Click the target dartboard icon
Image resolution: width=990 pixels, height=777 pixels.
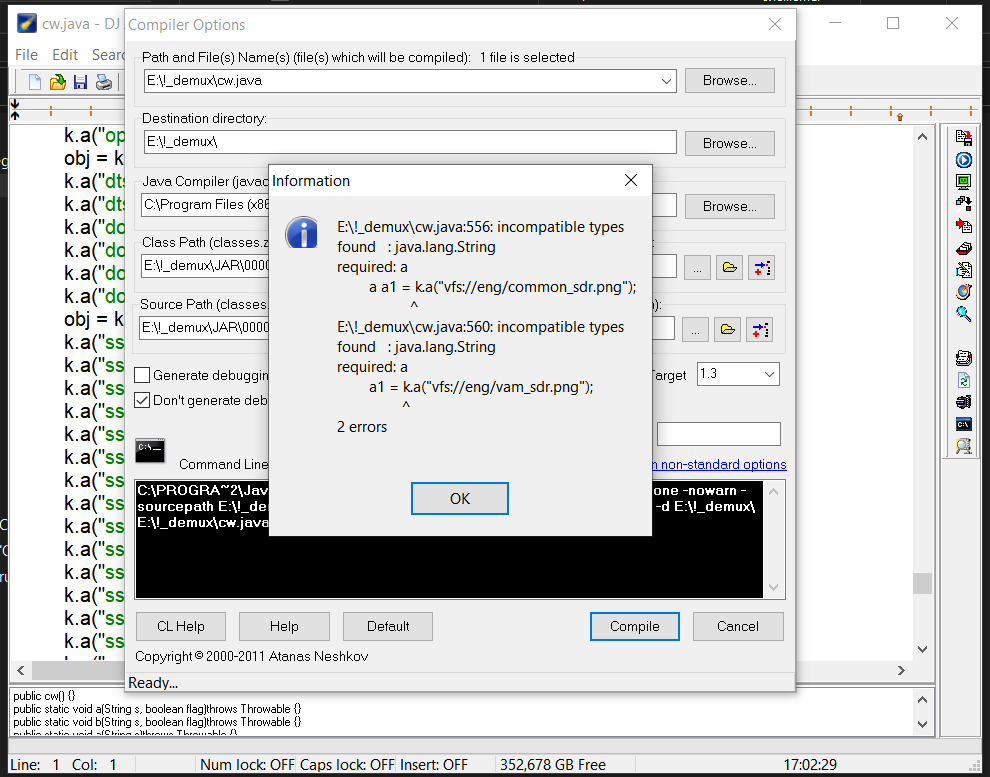[963, 292]
